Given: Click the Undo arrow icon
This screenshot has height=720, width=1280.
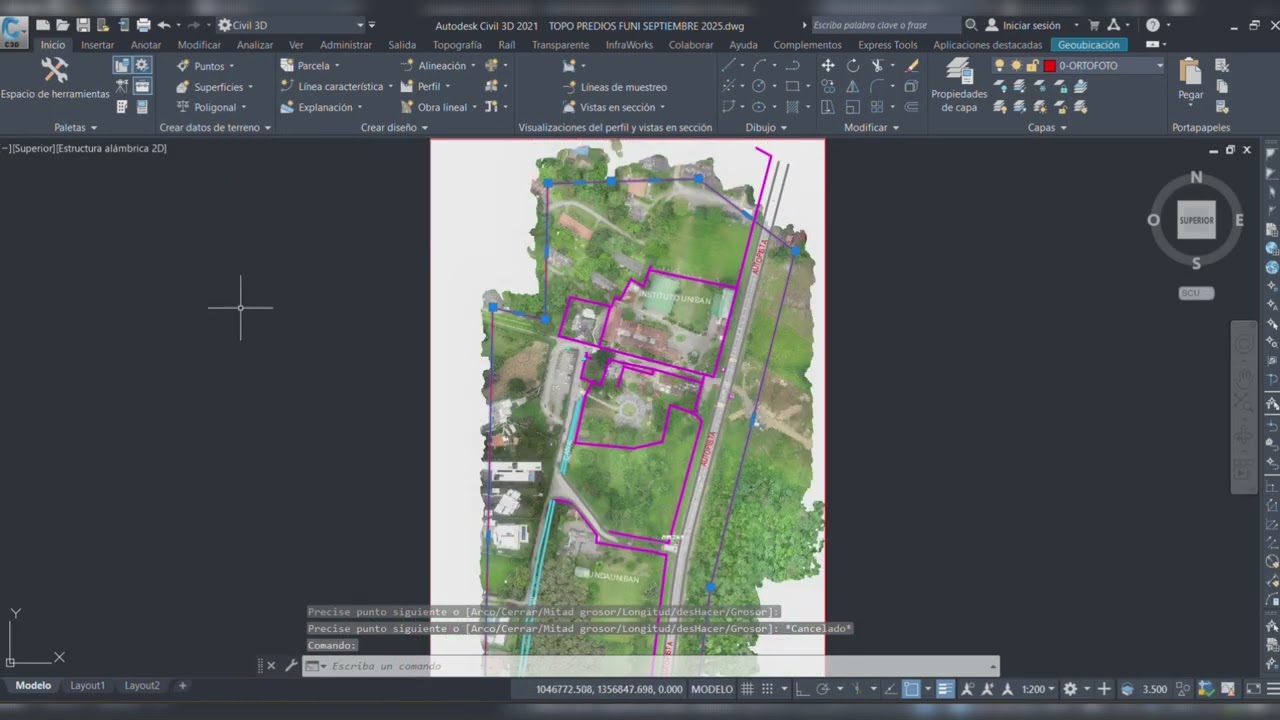Looking at the screenshot, I should pos(164,25).
